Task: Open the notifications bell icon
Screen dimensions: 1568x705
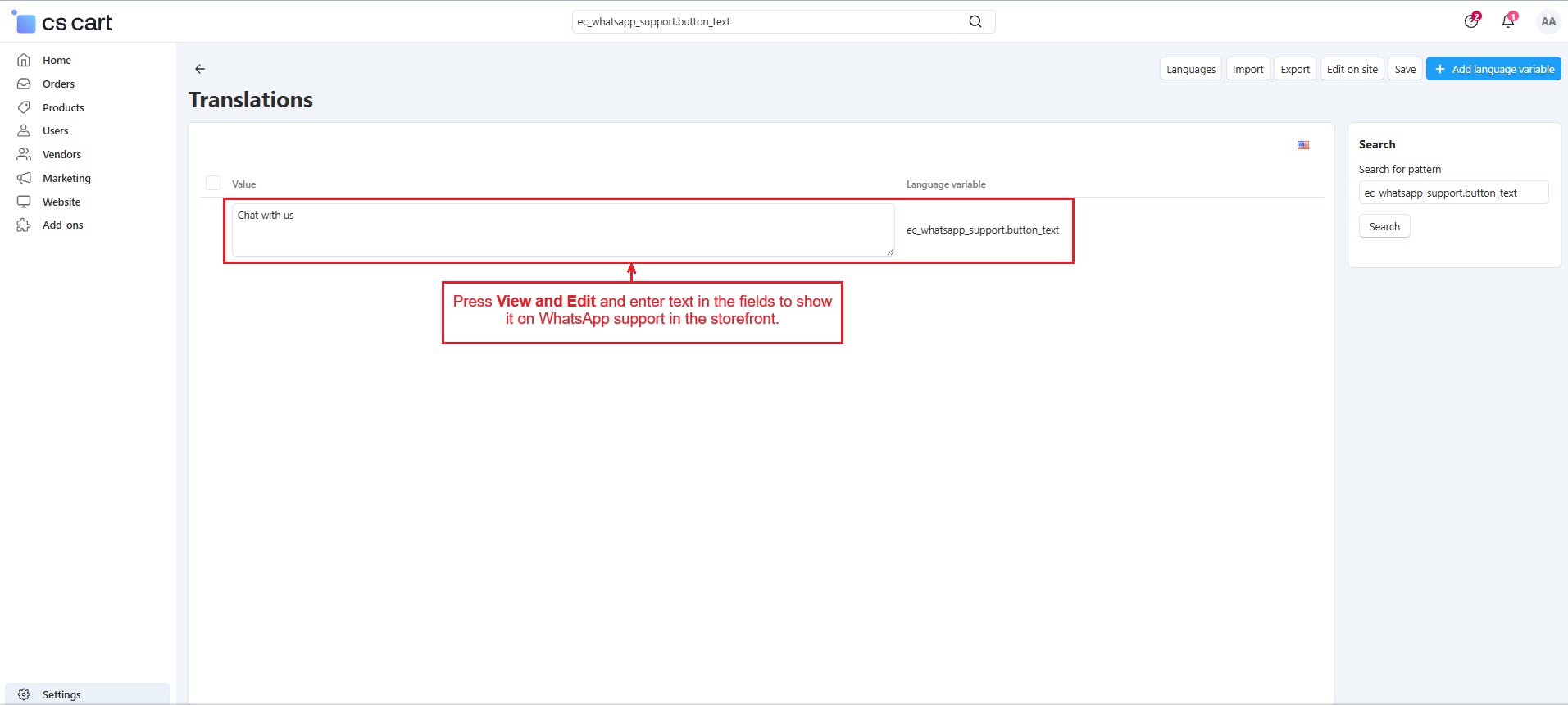Action: (1508, 22)
